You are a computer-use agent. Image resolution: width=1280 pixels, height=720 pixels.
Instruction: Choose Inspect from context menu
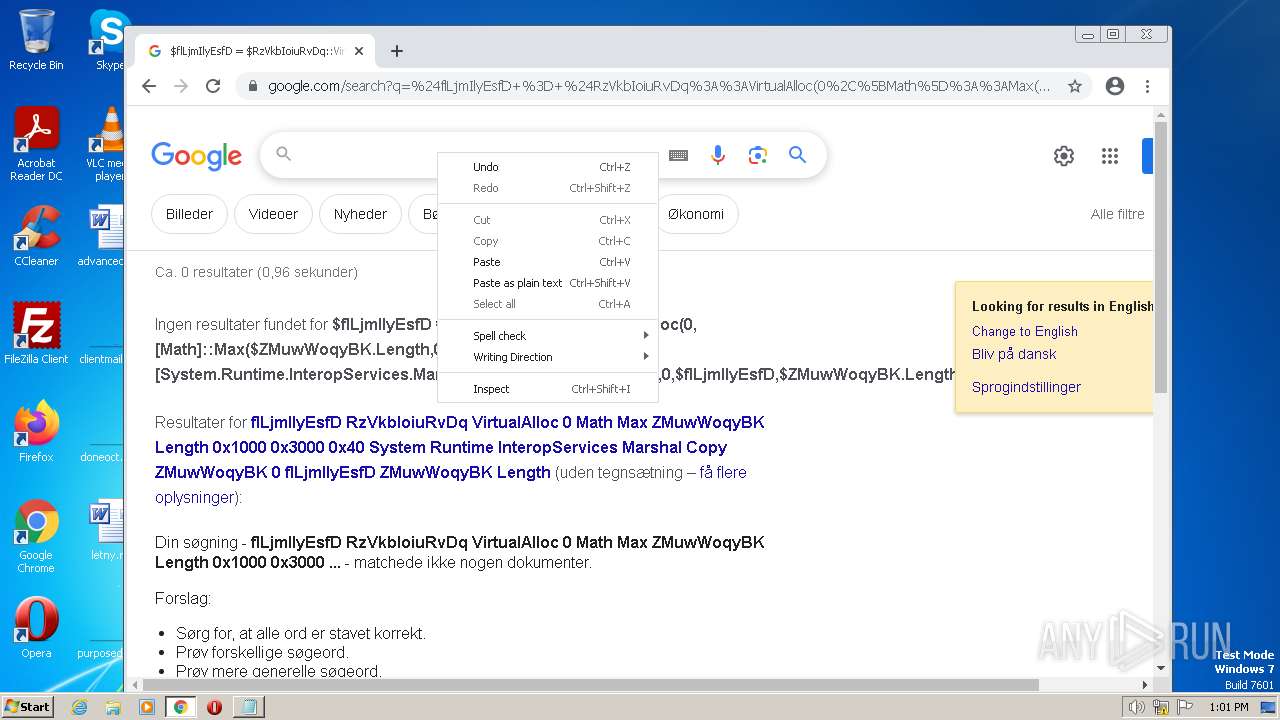(548, 389)
